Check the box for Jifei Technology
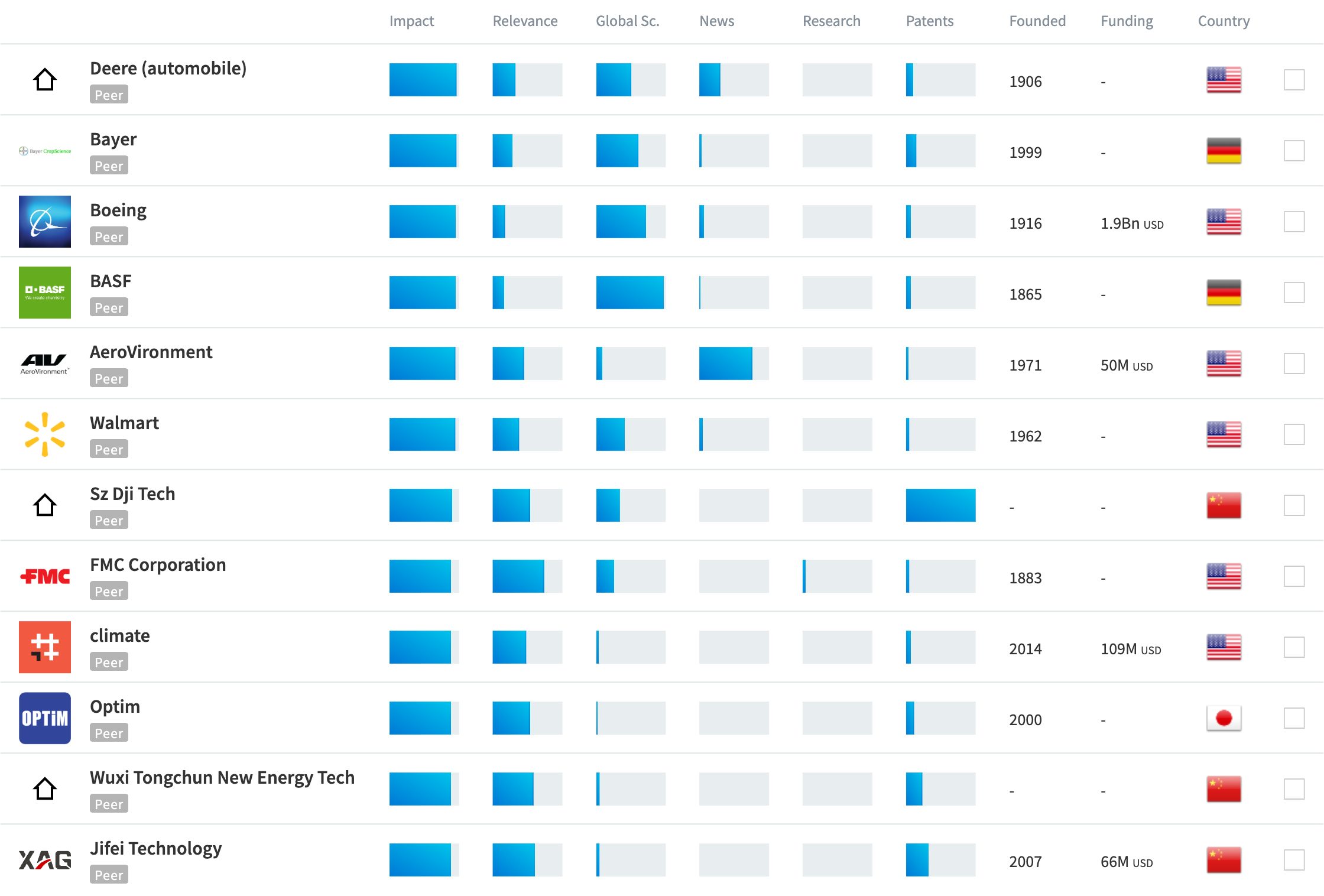The width and height of the screenshot is (1324, 896). coord(1294,860)
